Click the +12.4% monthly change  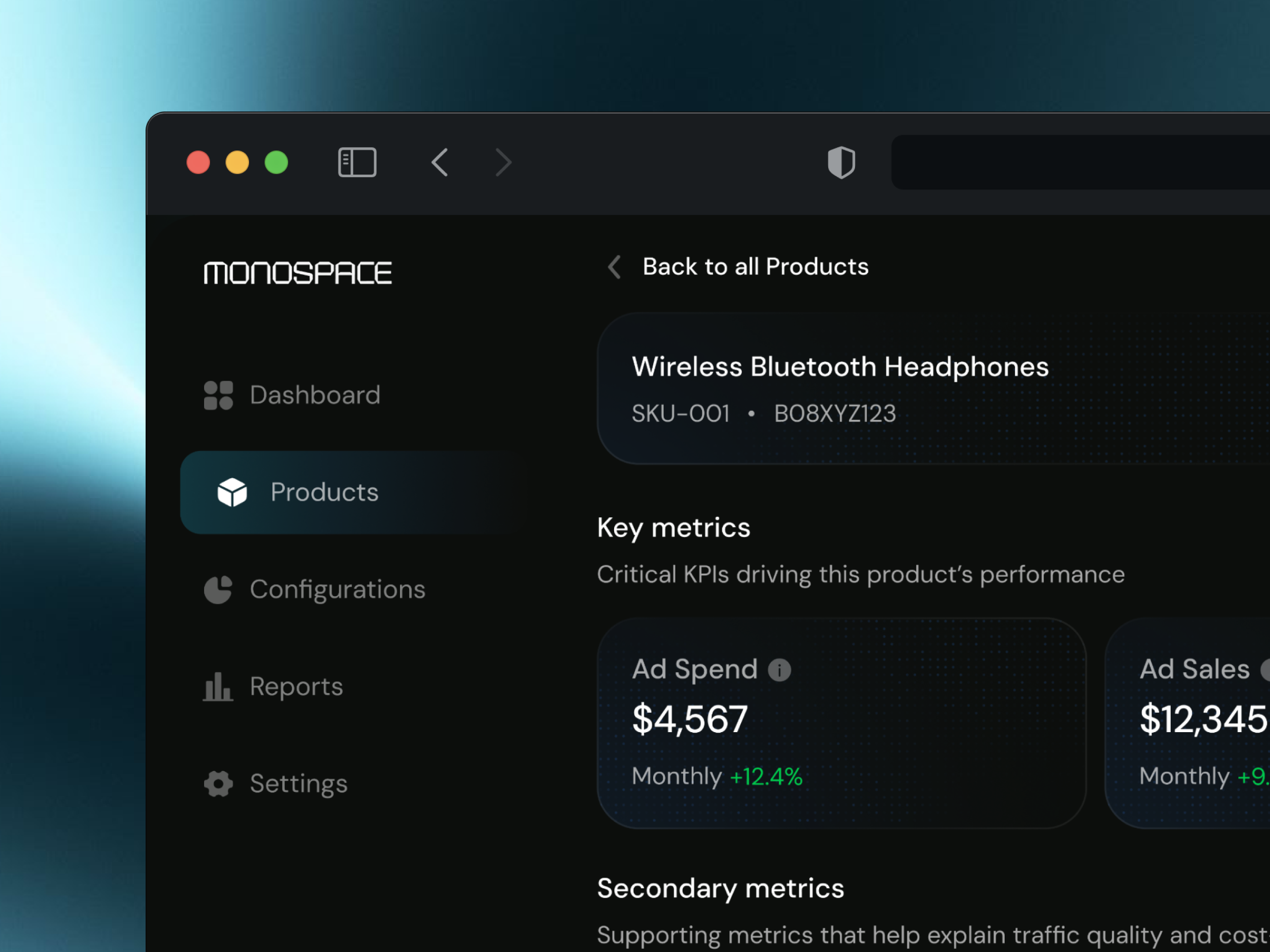click(766, 777)
